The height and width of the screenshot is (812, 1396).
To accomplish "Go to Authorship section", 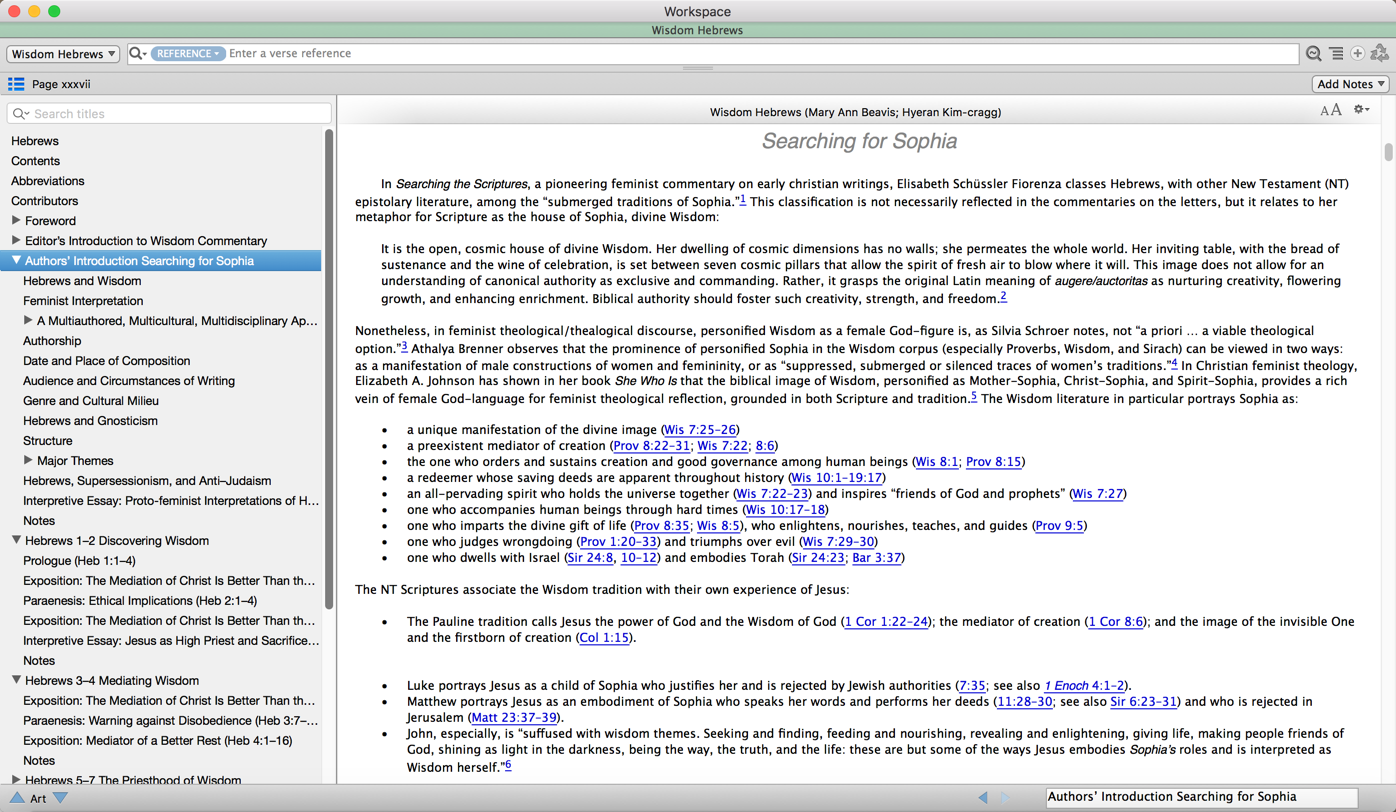I will (52, 341).
